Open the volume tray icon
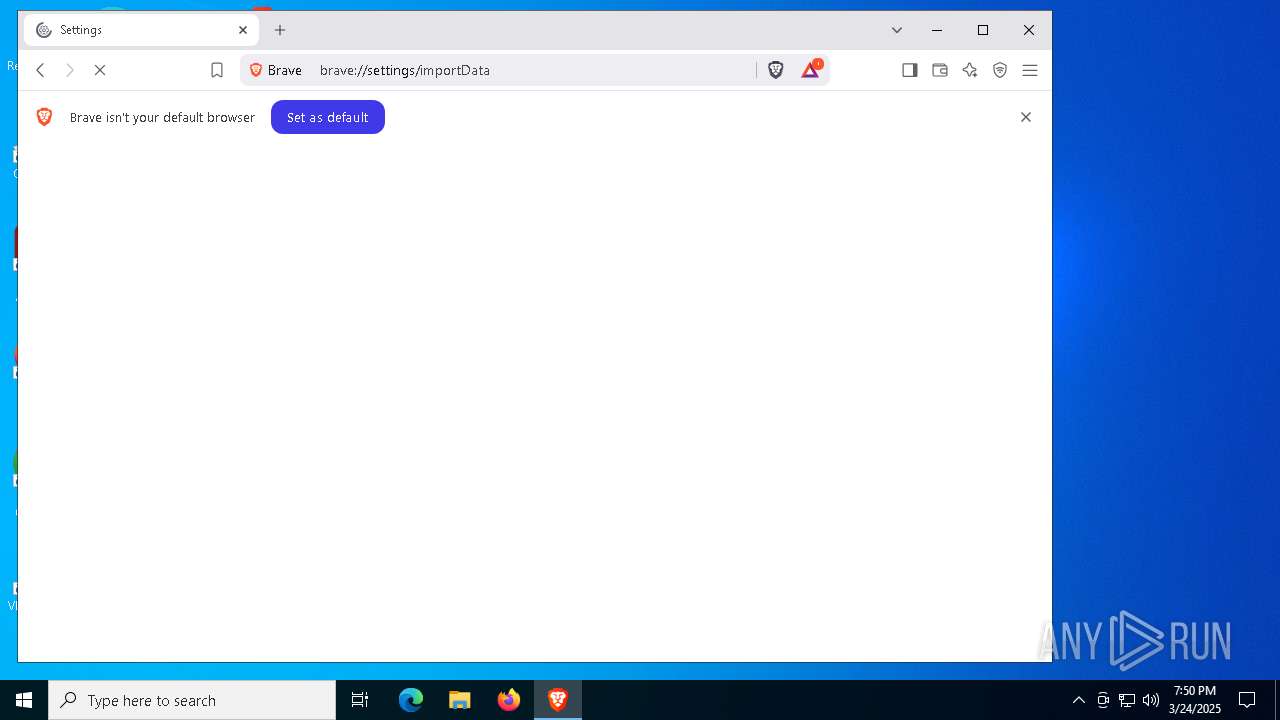 (1151, 700)
